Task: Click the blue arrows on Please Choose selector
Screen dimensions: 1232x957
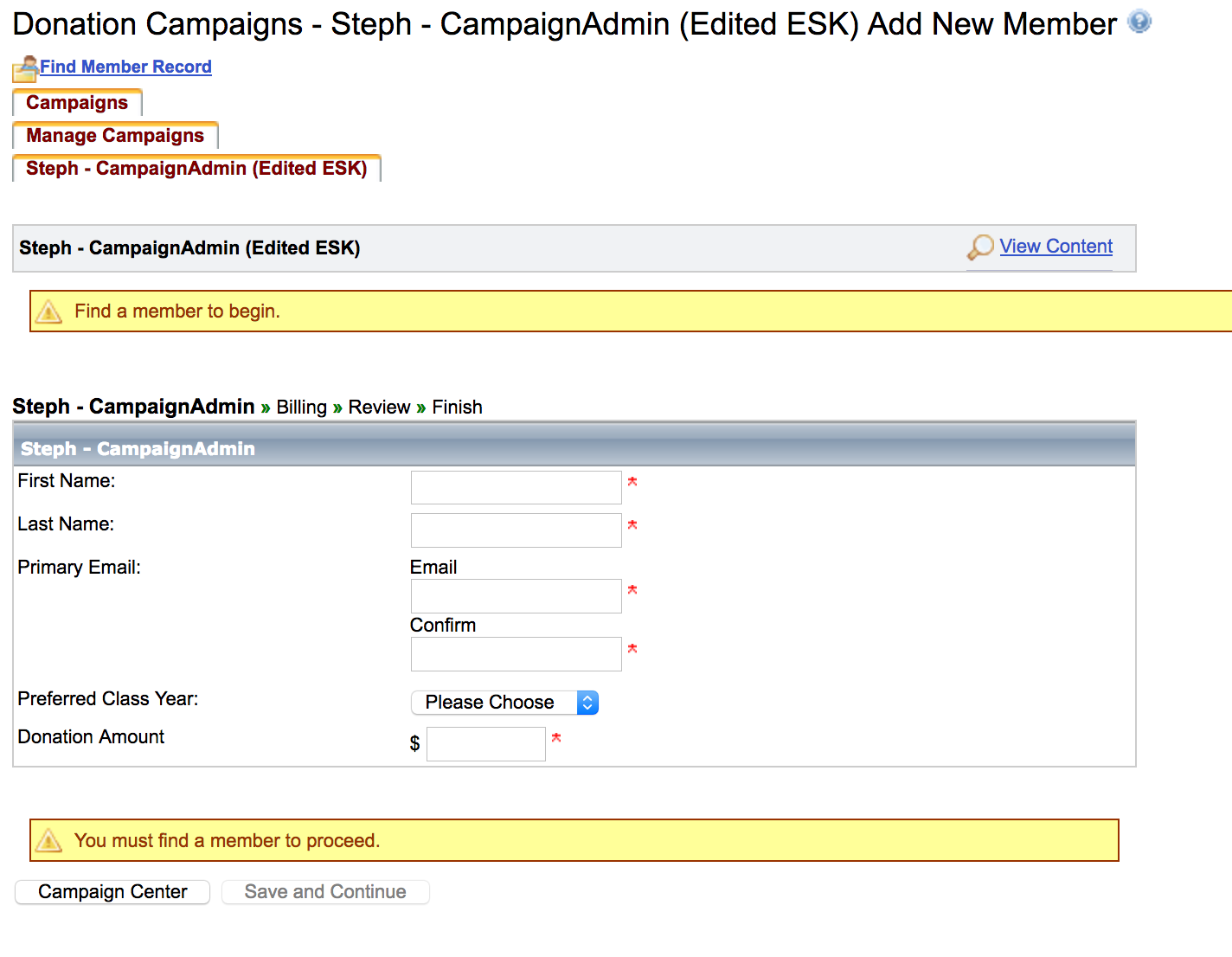Action: tap(587, 702)
